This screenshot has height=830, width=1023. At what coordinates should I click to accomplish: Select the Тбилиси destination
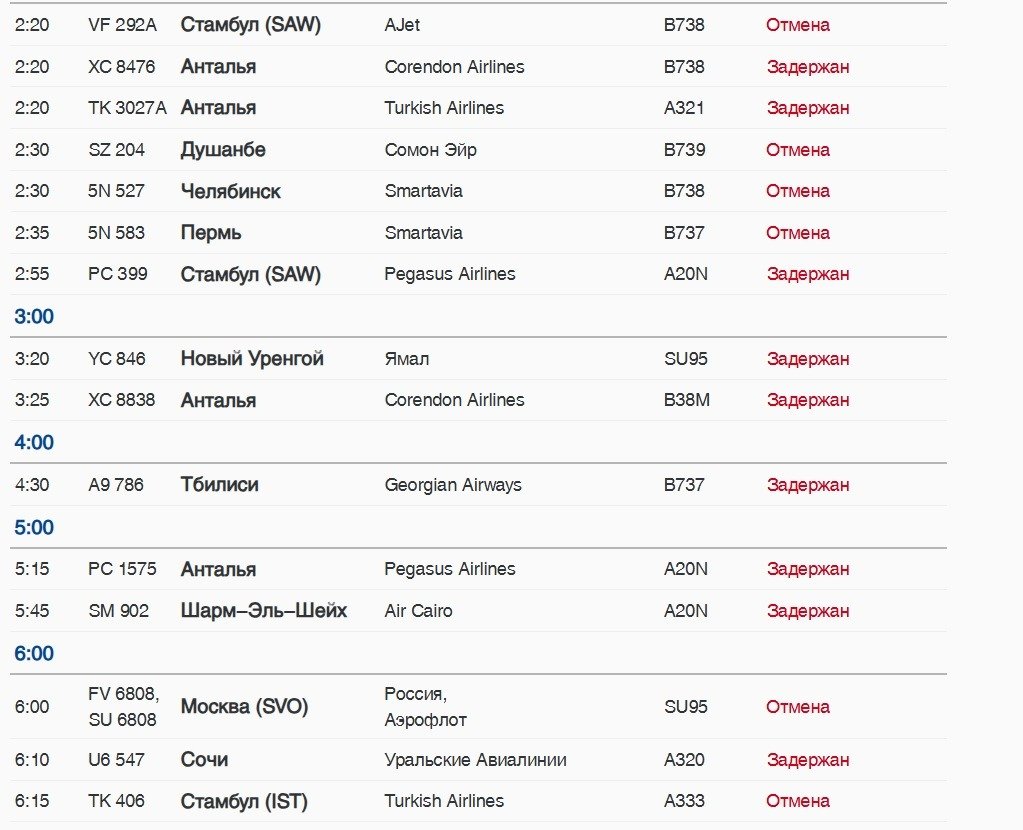(x=219, y=485)
